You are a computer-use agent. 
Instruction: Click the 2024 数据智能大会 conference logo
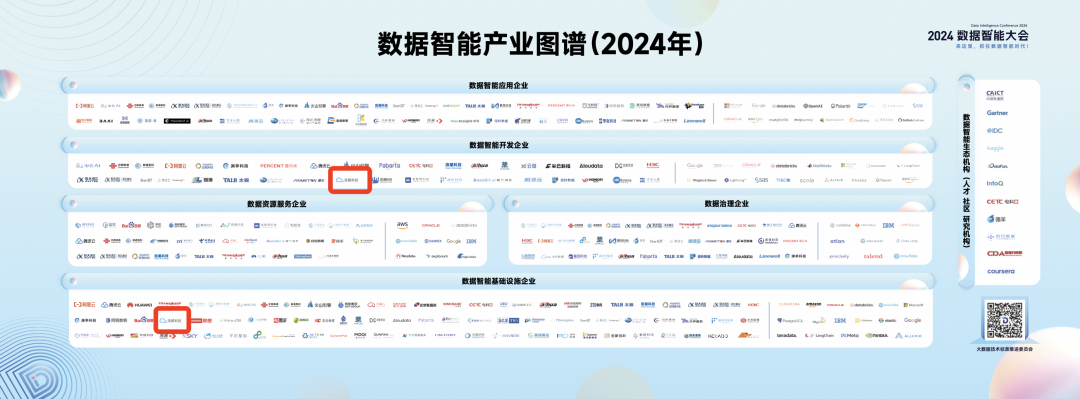click(978, 35)
